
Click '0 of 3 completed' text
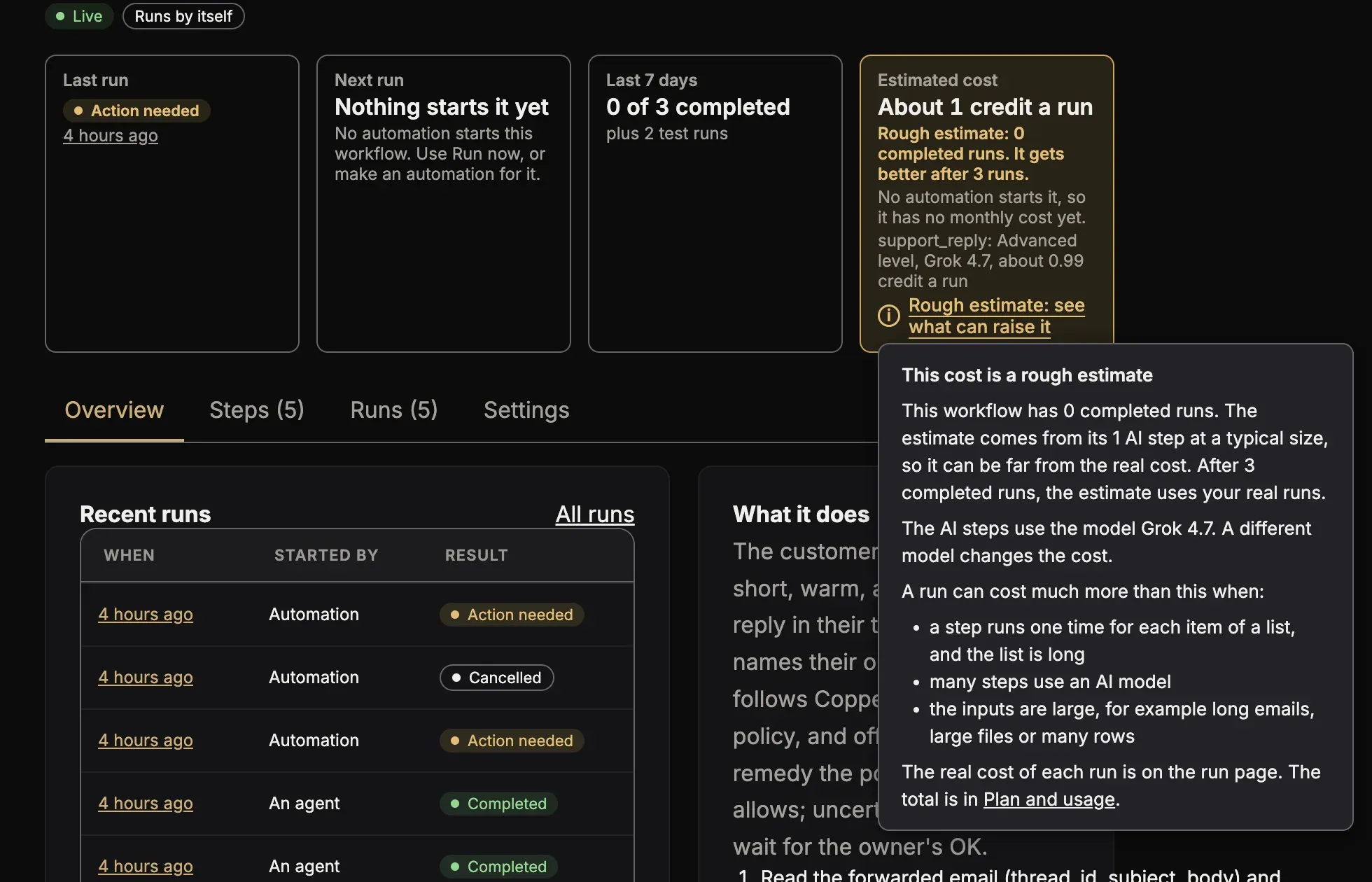[x=698, y=107]
